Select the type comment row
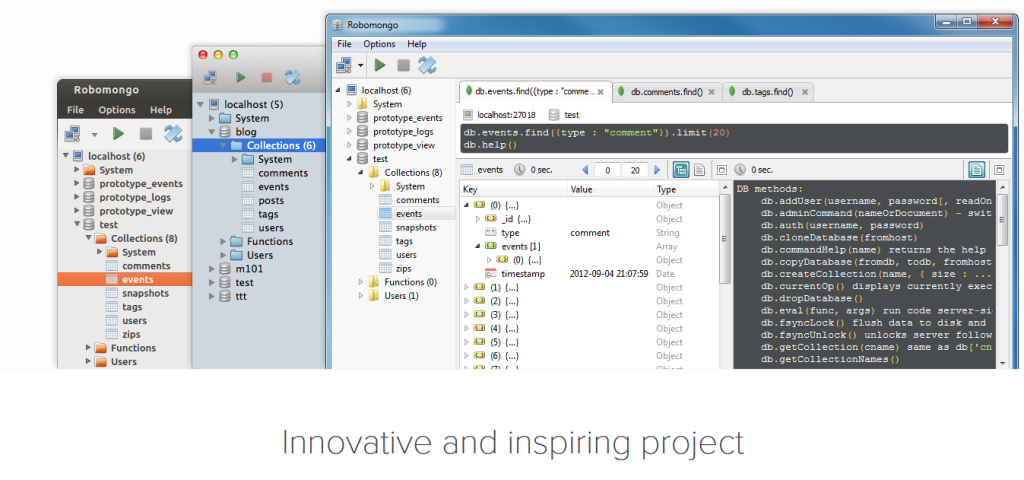Image resolution: width=1024 pixels, height=480 pixels. point(588,232)
